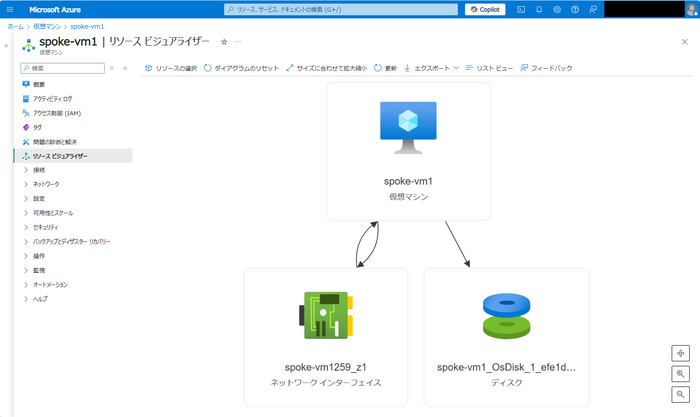Expand the 監視 menu section
This screenshot has width=700, height=417.
pos(39,270)
